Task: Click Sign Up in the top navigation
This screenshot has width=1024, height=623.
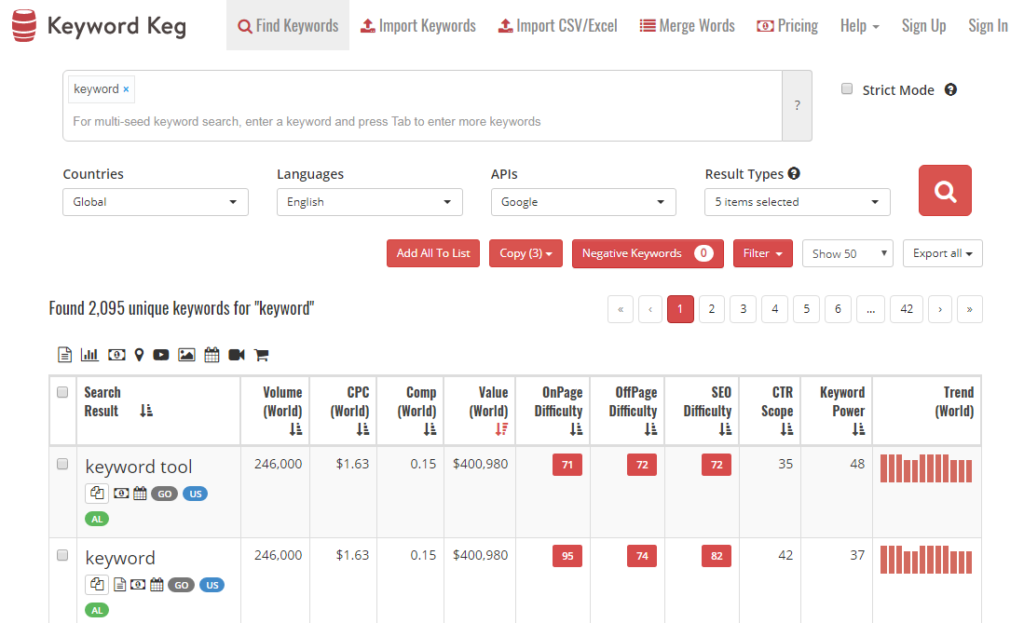Action: [x=923, y=25]
